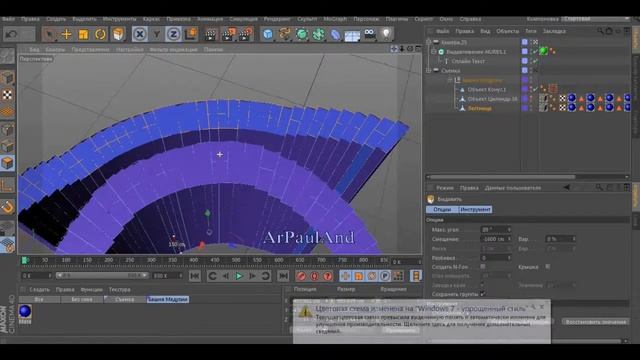Search in the Object Manager magnifier icon
The image size is (640, 360).
(600, 31)
